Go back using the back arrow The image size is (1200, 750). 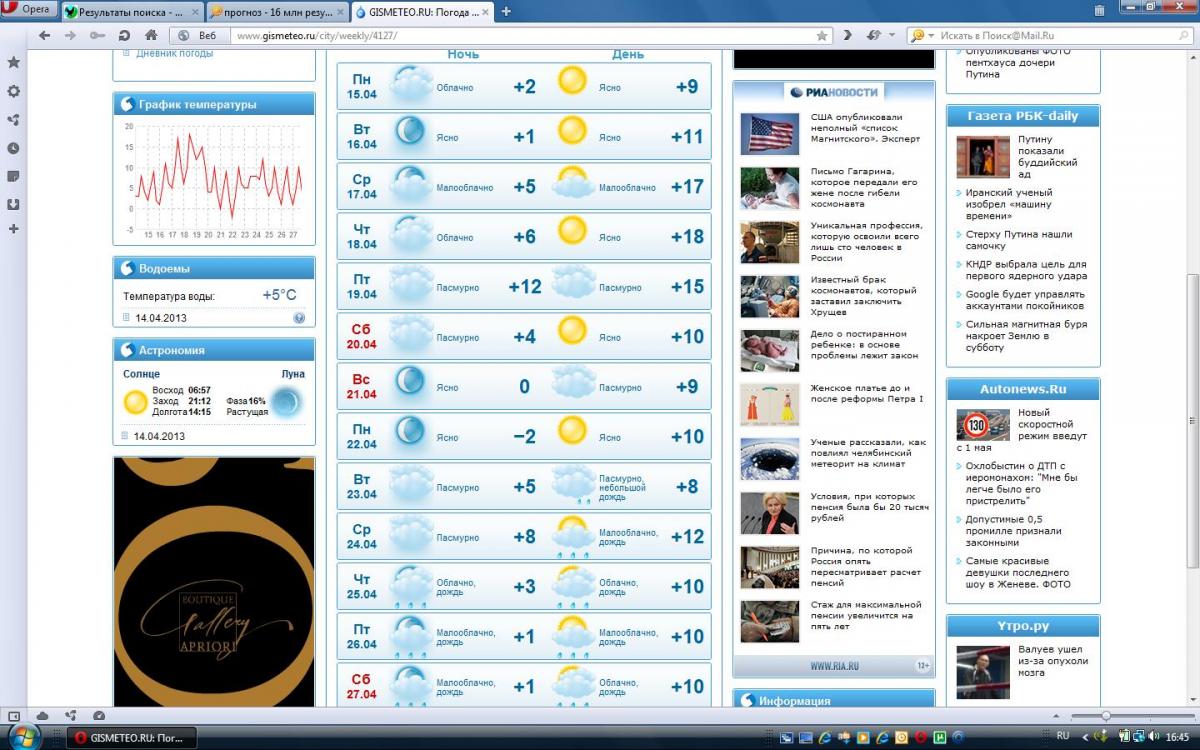pos(44,35)
